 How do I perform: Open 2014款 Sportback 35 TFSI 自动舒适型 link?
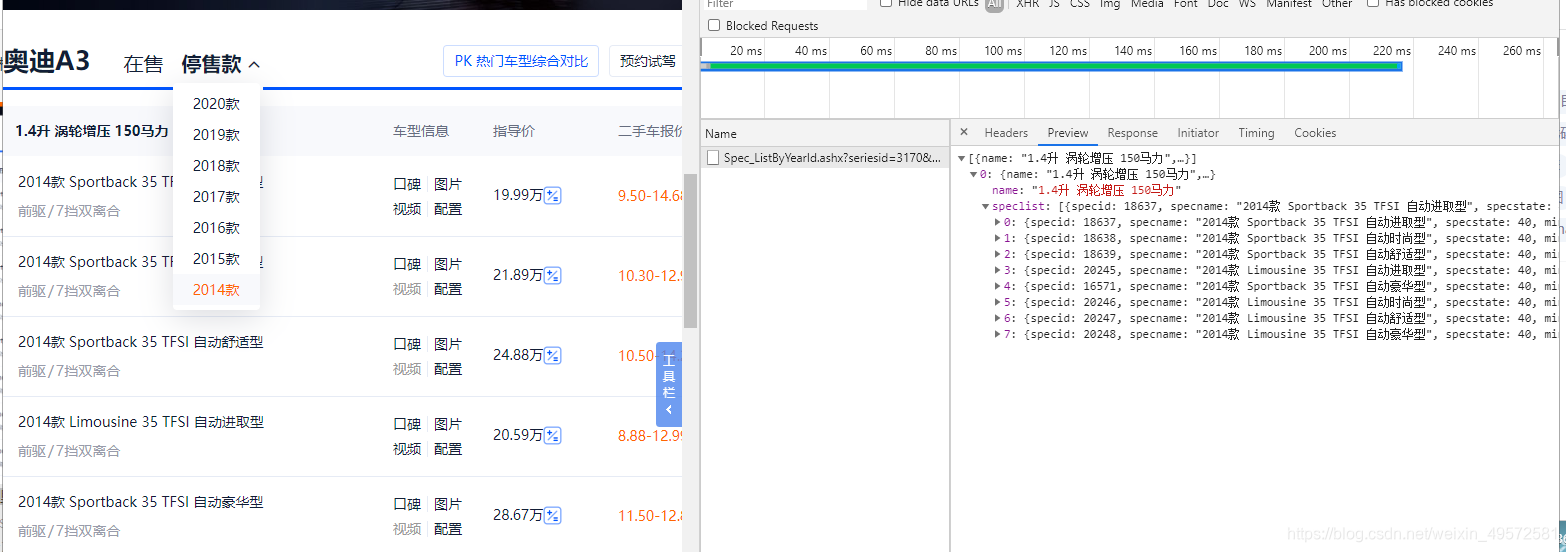pos(141,342)
